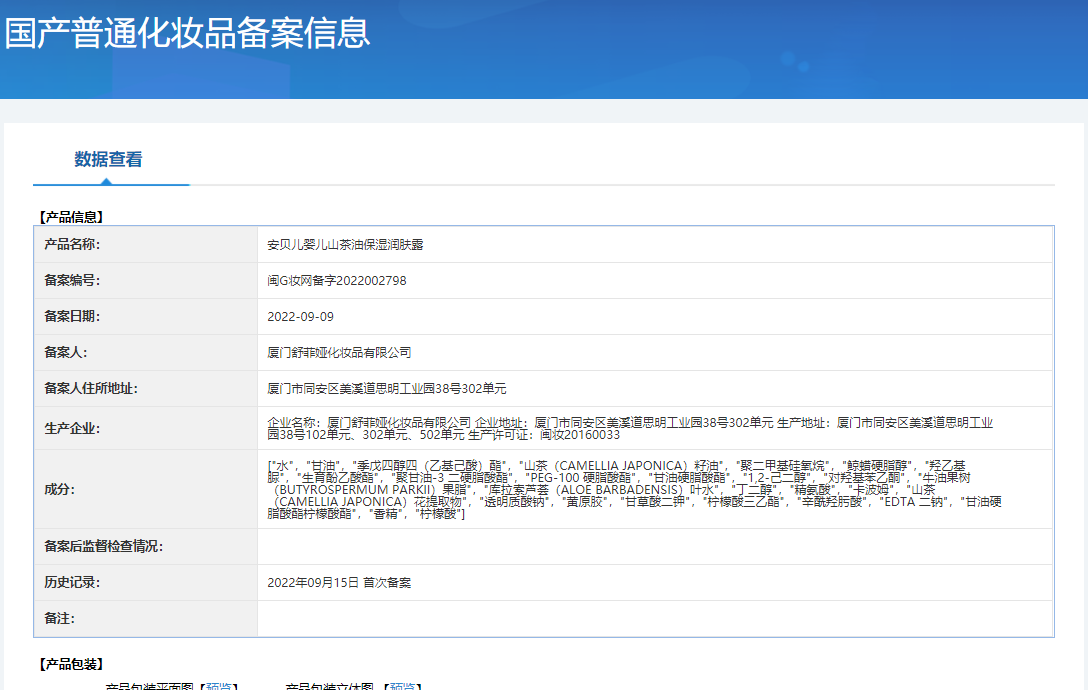Select the 成分 row label
The height and width of the screenshot is (690, 1088).
(x=59, y=489)
